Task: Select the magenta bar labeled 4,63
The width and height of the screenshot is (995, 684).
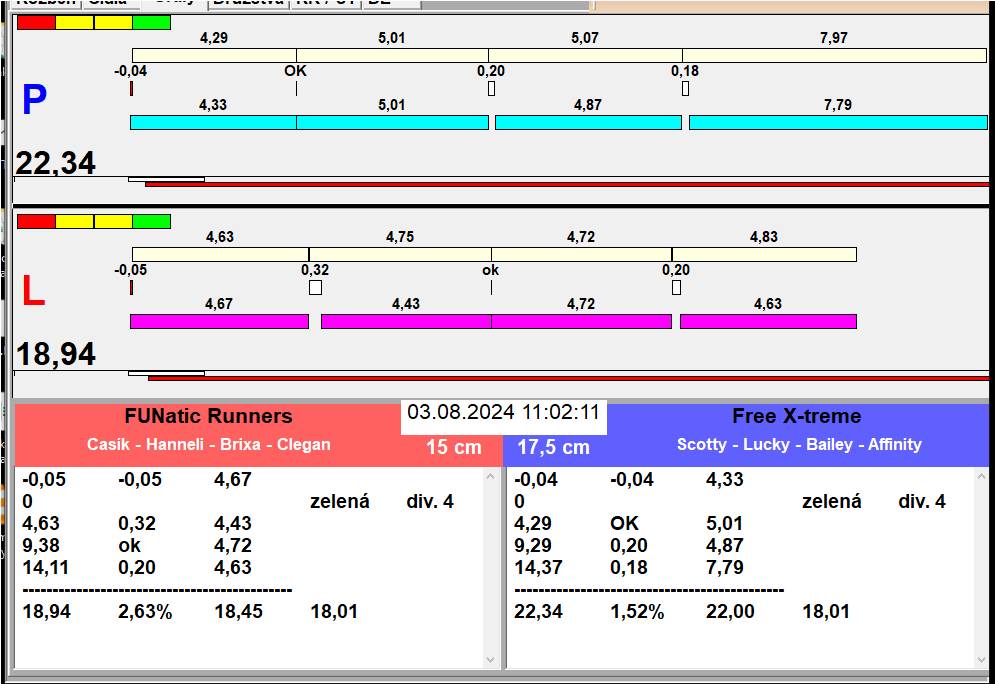Action: tap(768, 321)
